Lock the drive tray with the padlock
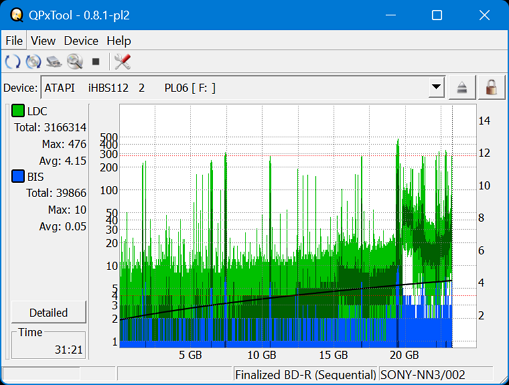The image size is (509, 385). click(x=491, y=88)
